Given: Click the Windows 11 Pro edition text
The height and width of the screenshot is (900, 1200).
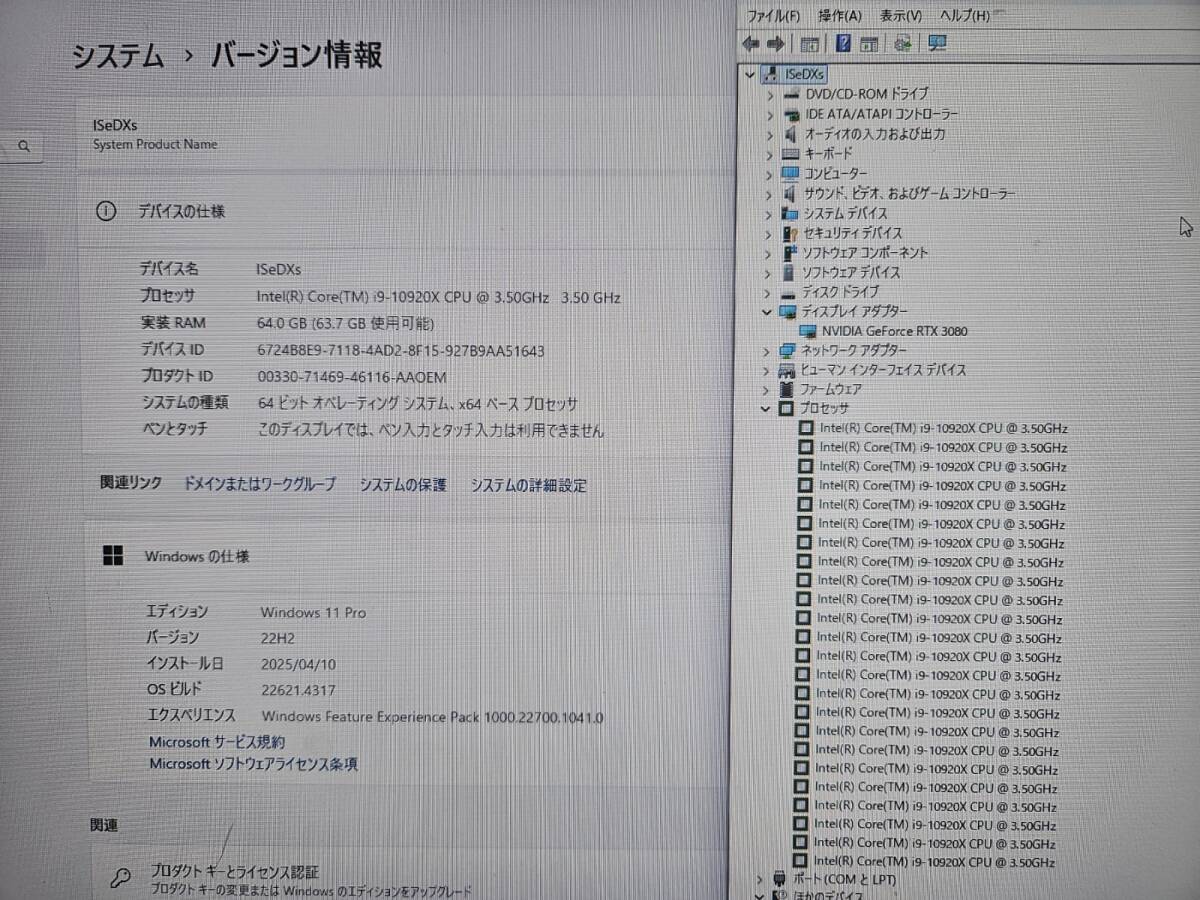Looking at the screenshot, I should 313,612.
